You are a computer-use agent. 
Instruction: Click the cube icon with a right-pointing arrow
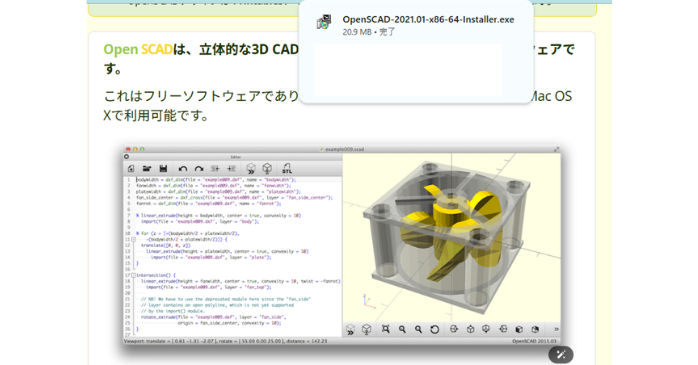click(x=454, y=329)
